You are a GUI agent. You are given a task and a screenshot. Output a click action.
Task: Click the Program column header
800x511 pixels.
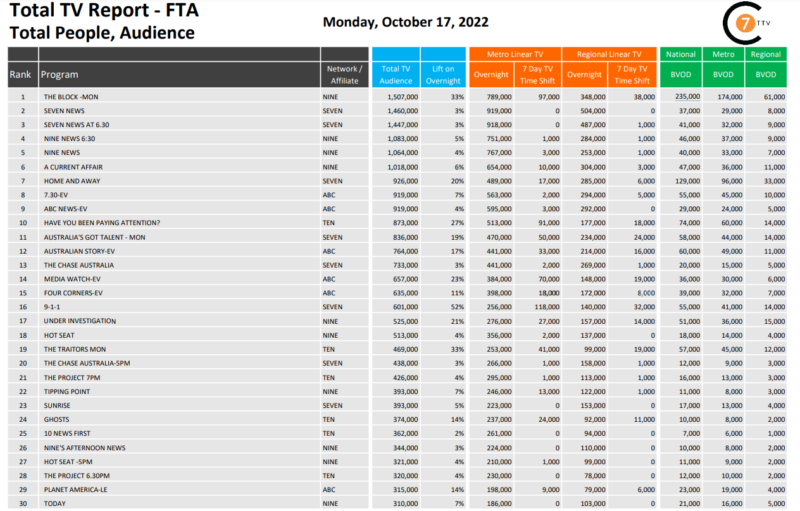tap(60, 74)
